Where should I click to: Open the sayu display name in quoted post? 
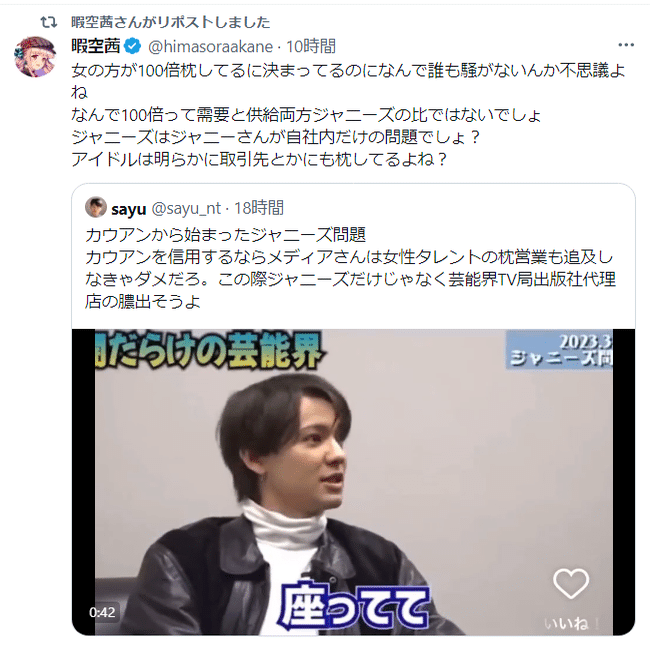[129, 209]
